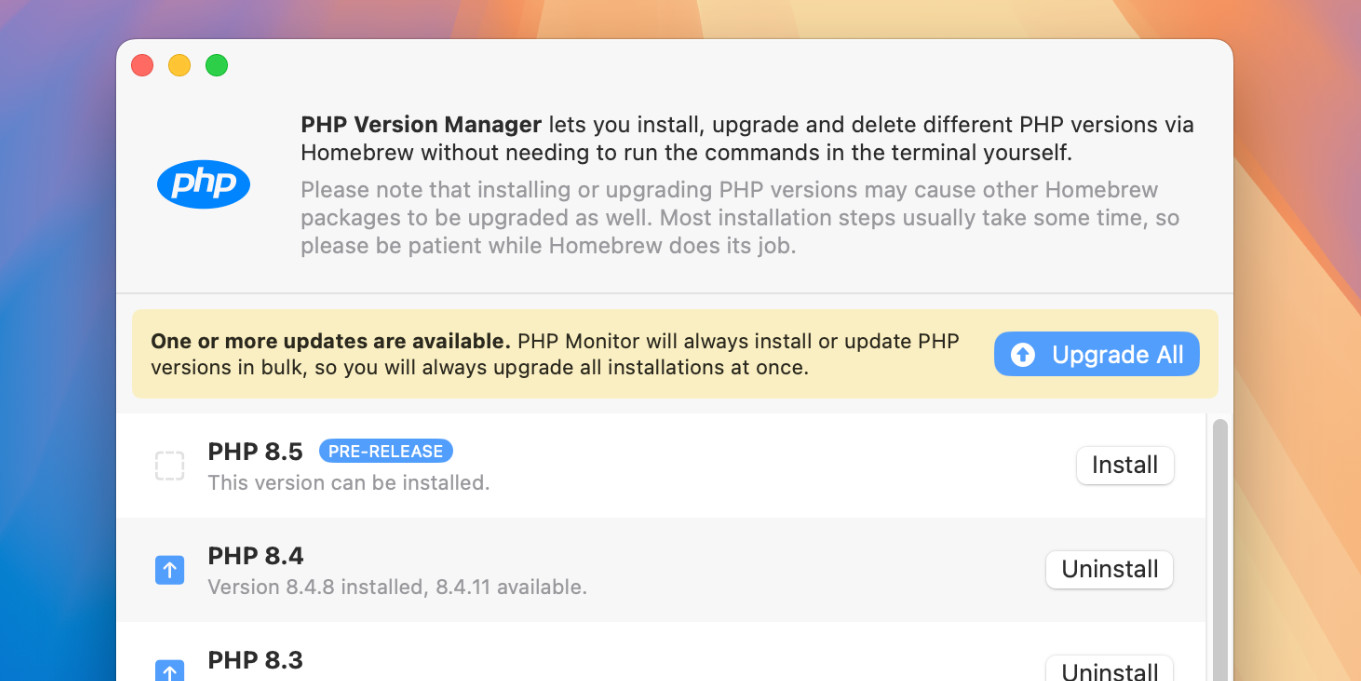The width and height of the screenshot is (1361, 681).
Task: Install PHP 8.5
Action: (1124, 465)
